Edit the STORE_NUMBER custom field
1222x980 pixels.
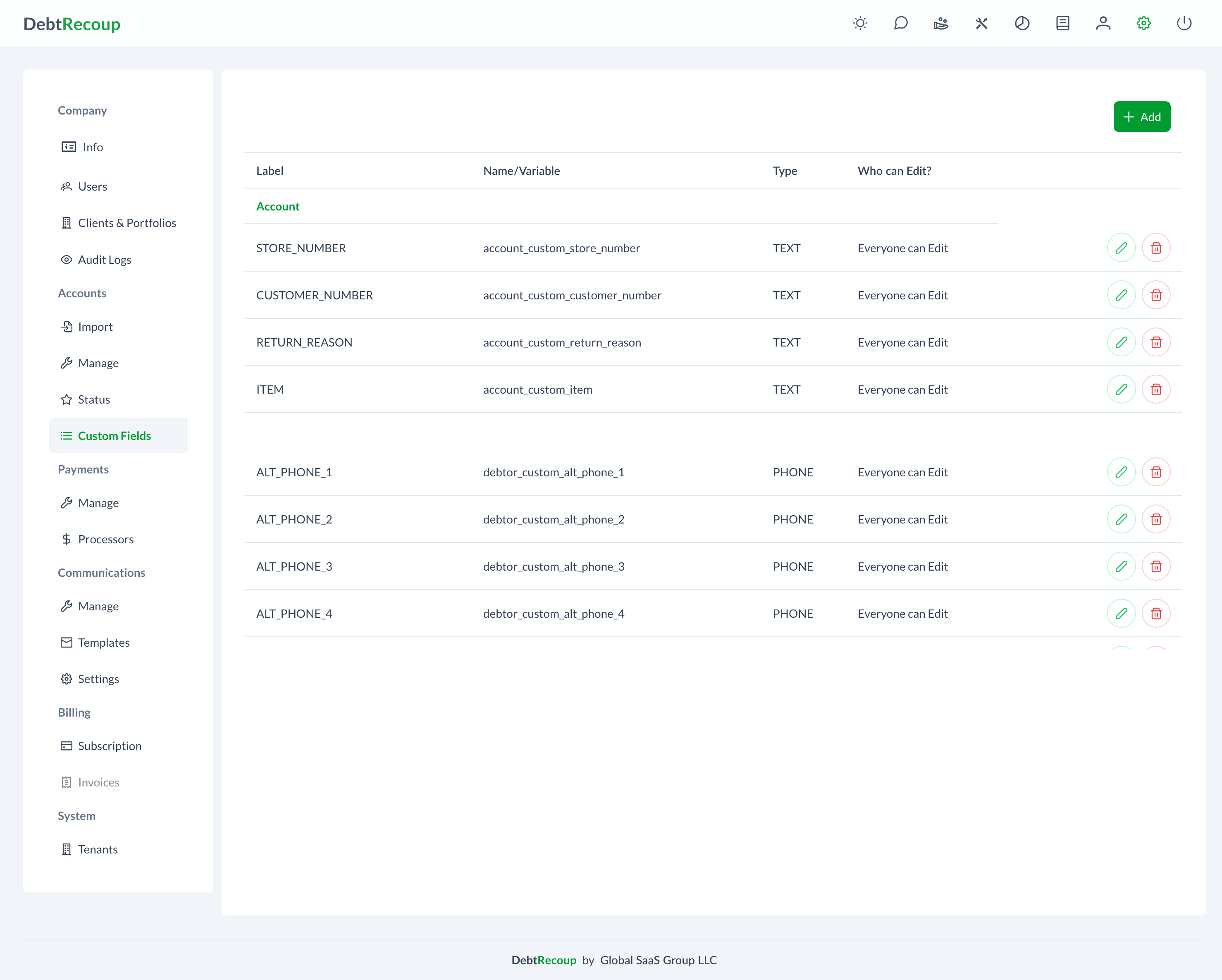(x=1121, y=248)
